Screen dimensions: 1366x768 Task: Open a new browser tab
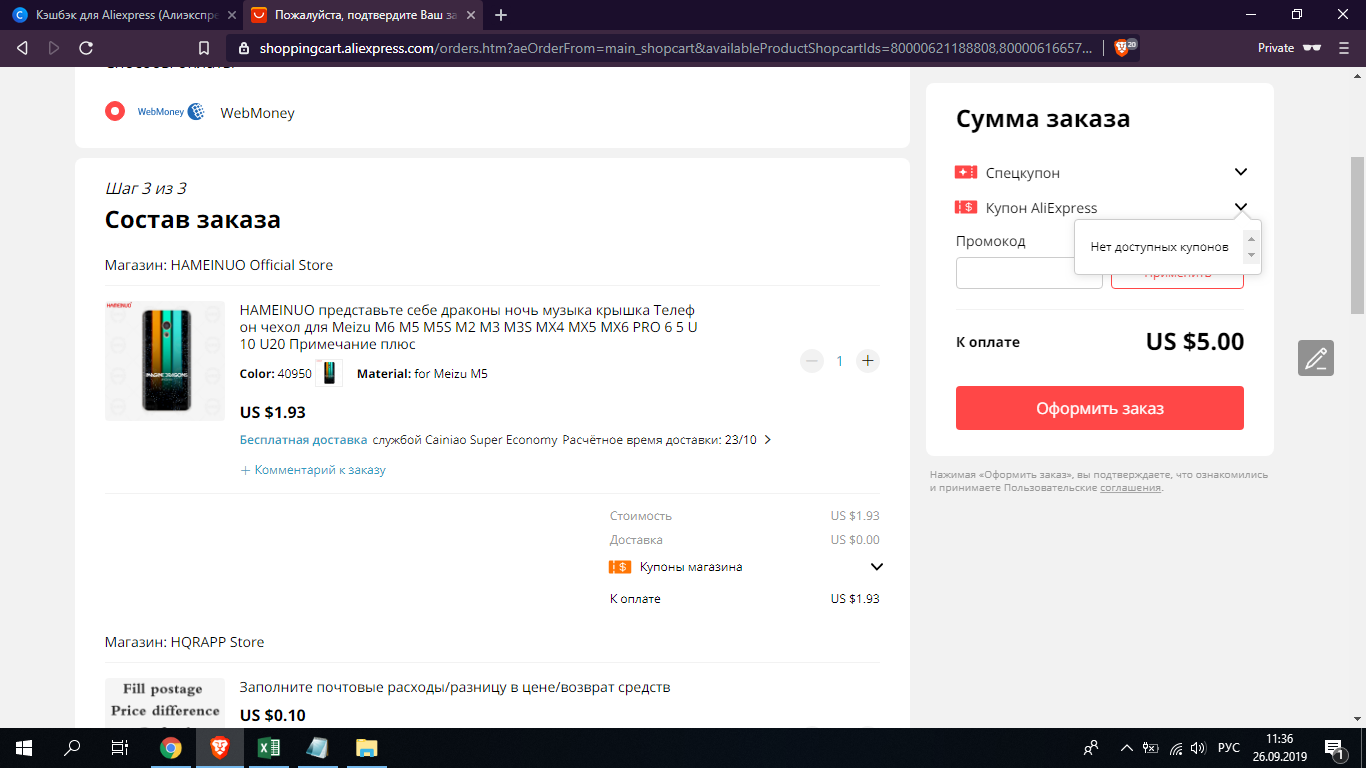[501, 15]
